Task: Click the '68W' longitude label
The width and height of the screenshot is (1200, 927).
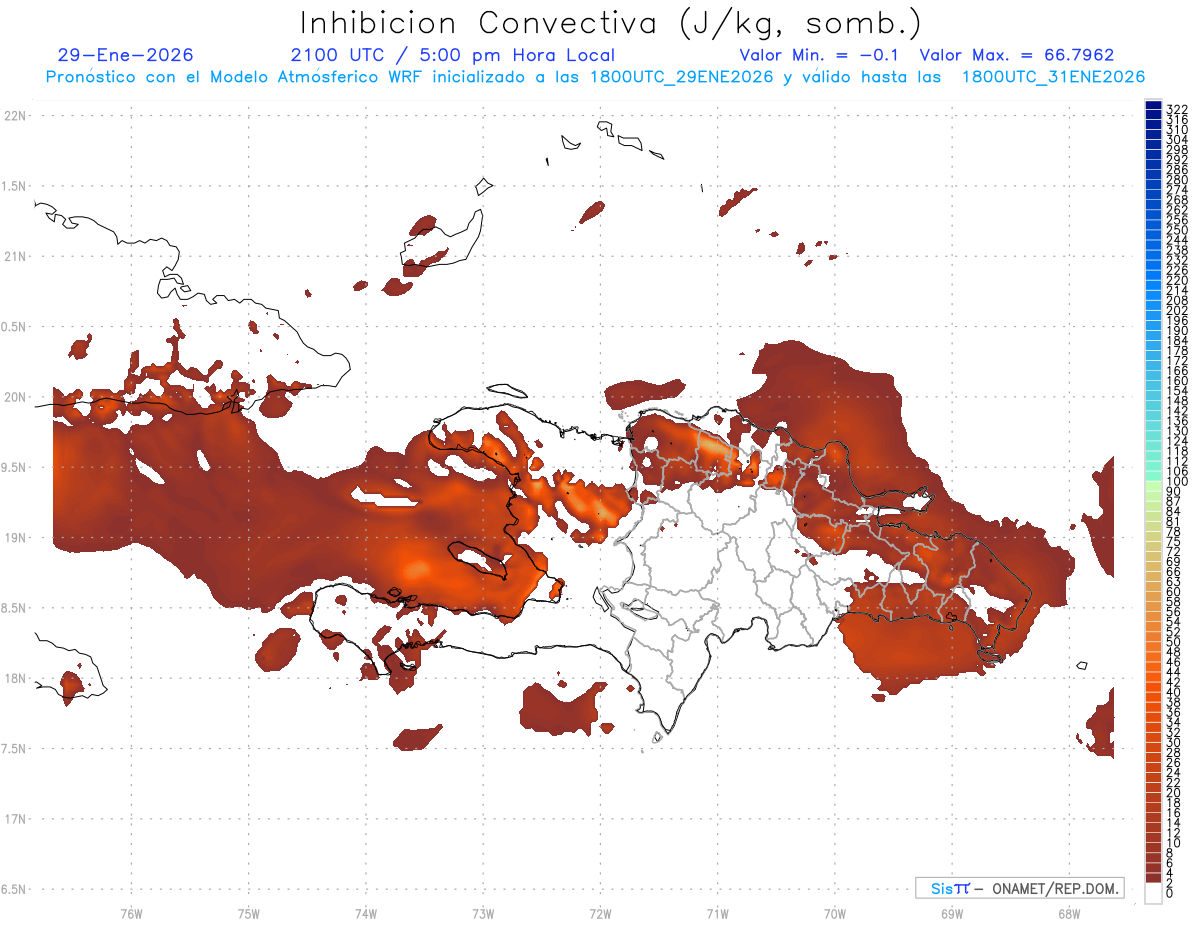Action: 1068,913
